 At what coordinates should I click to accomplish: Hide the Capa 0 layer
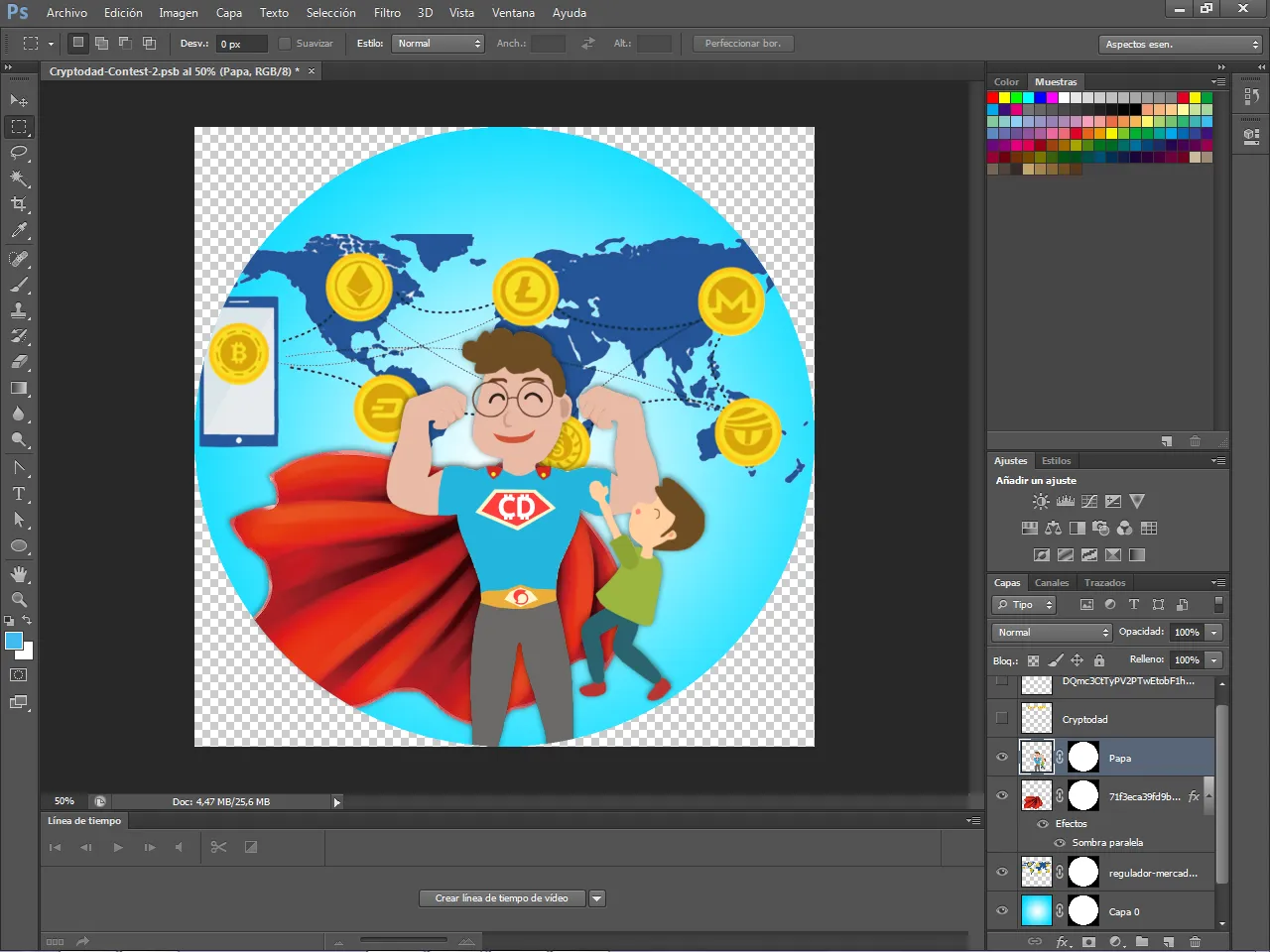1002,910
